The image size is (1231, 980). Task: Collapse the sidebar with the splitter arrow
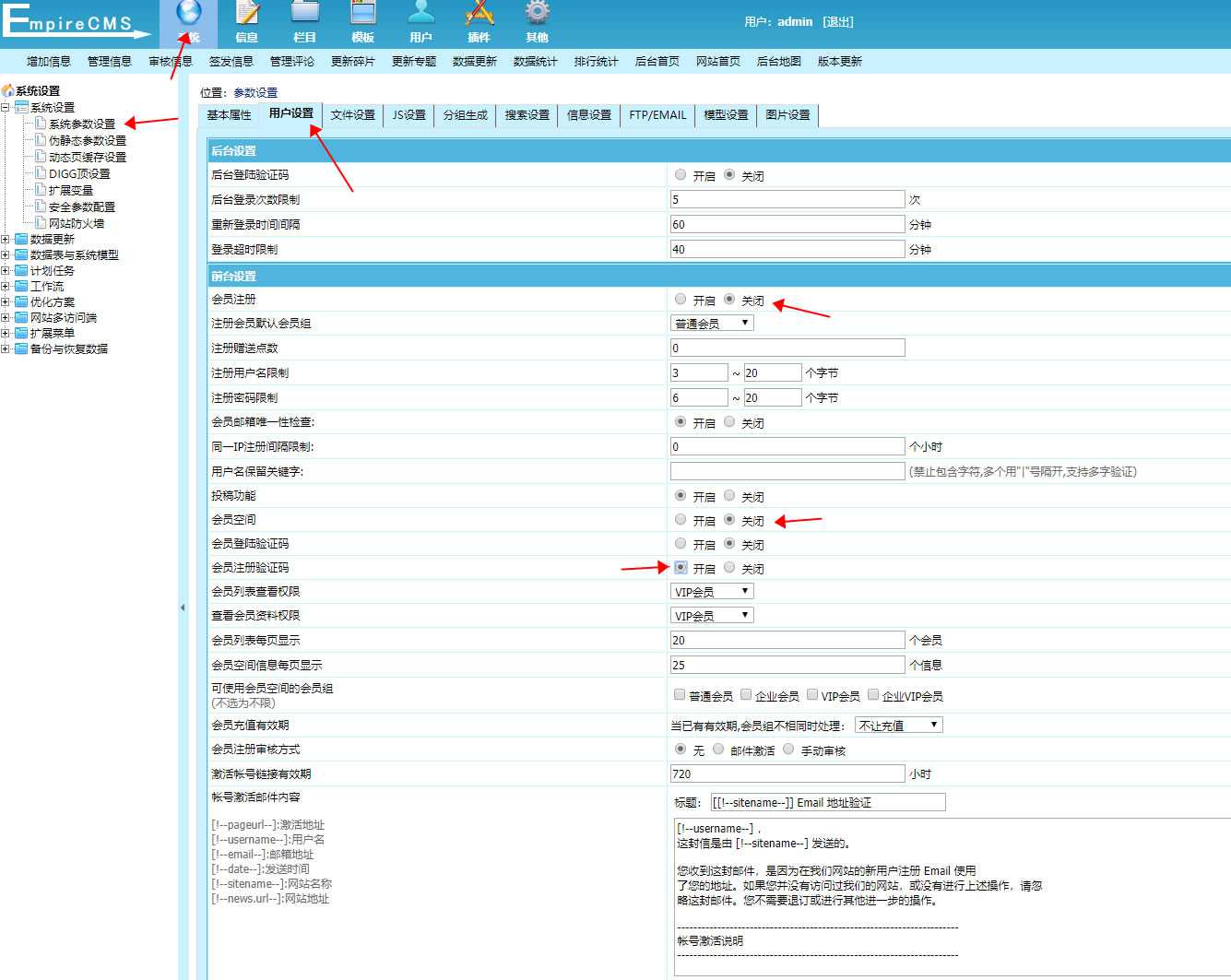(183, 608)
